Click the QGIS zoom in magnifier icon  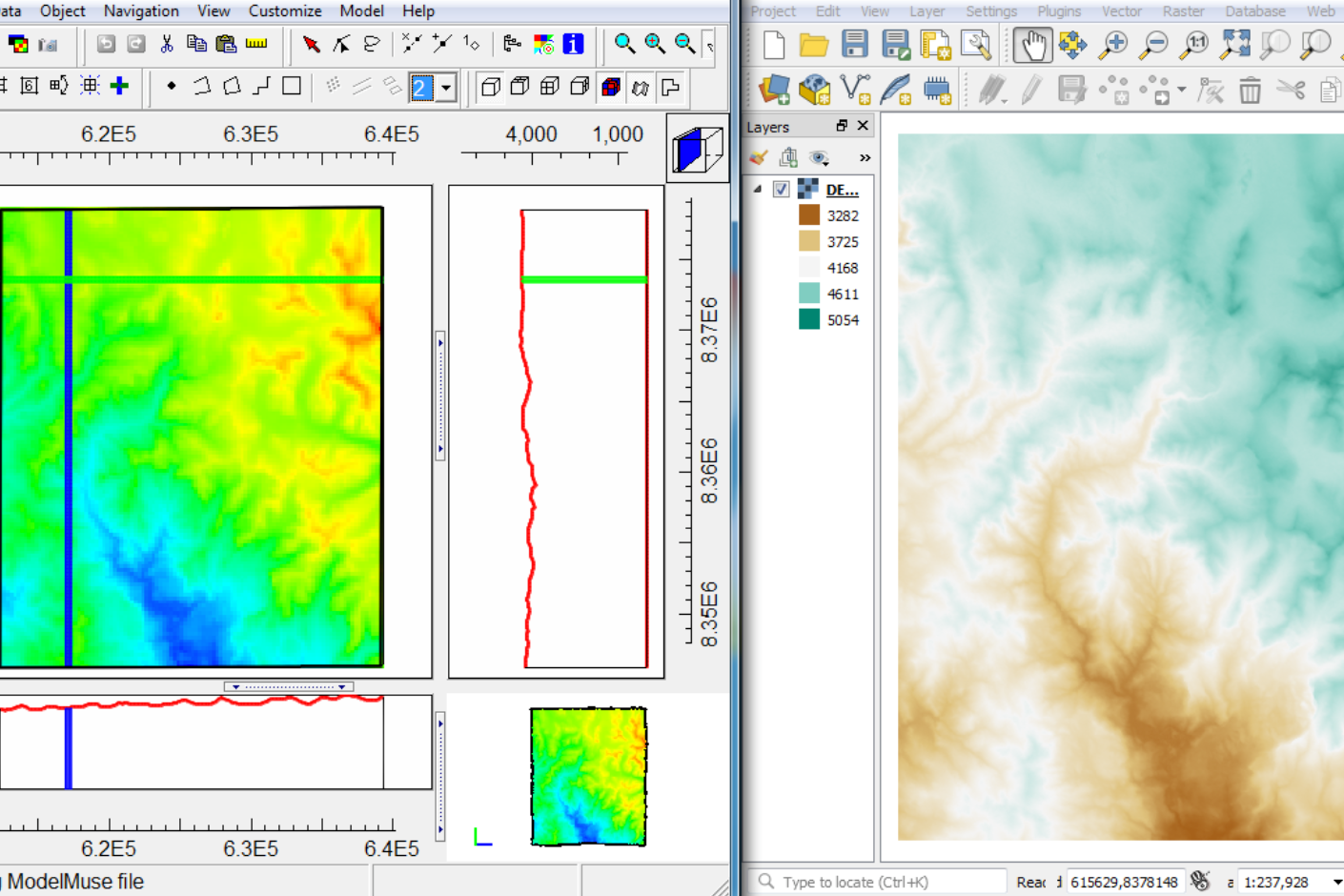[x=1113, y=45]
